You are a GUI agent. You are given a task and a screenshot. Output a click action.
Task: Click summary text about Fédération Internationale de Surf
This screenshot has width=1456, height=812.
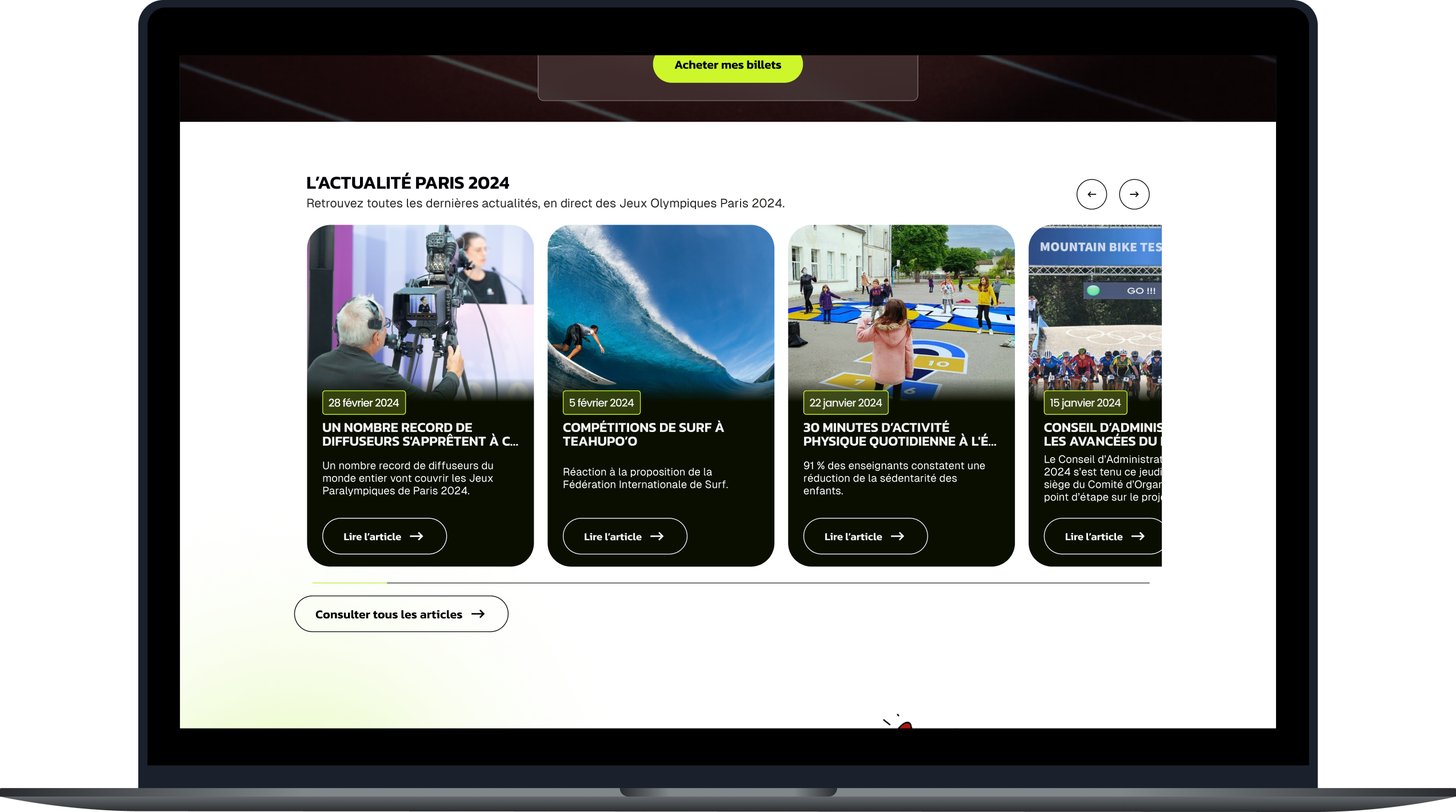(x=646, y=478)
